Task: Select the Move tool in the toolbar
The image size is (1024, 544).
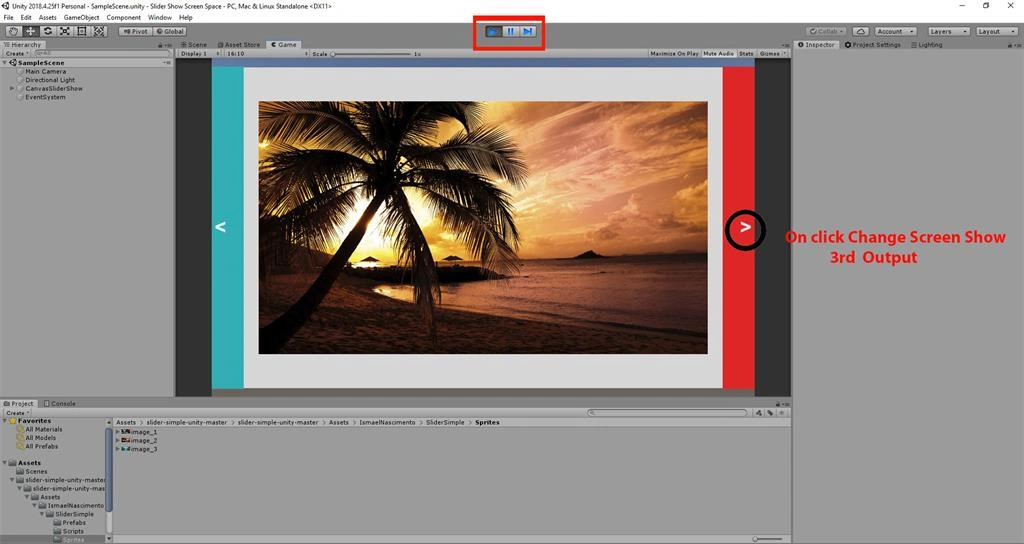Action: [31, 31]
